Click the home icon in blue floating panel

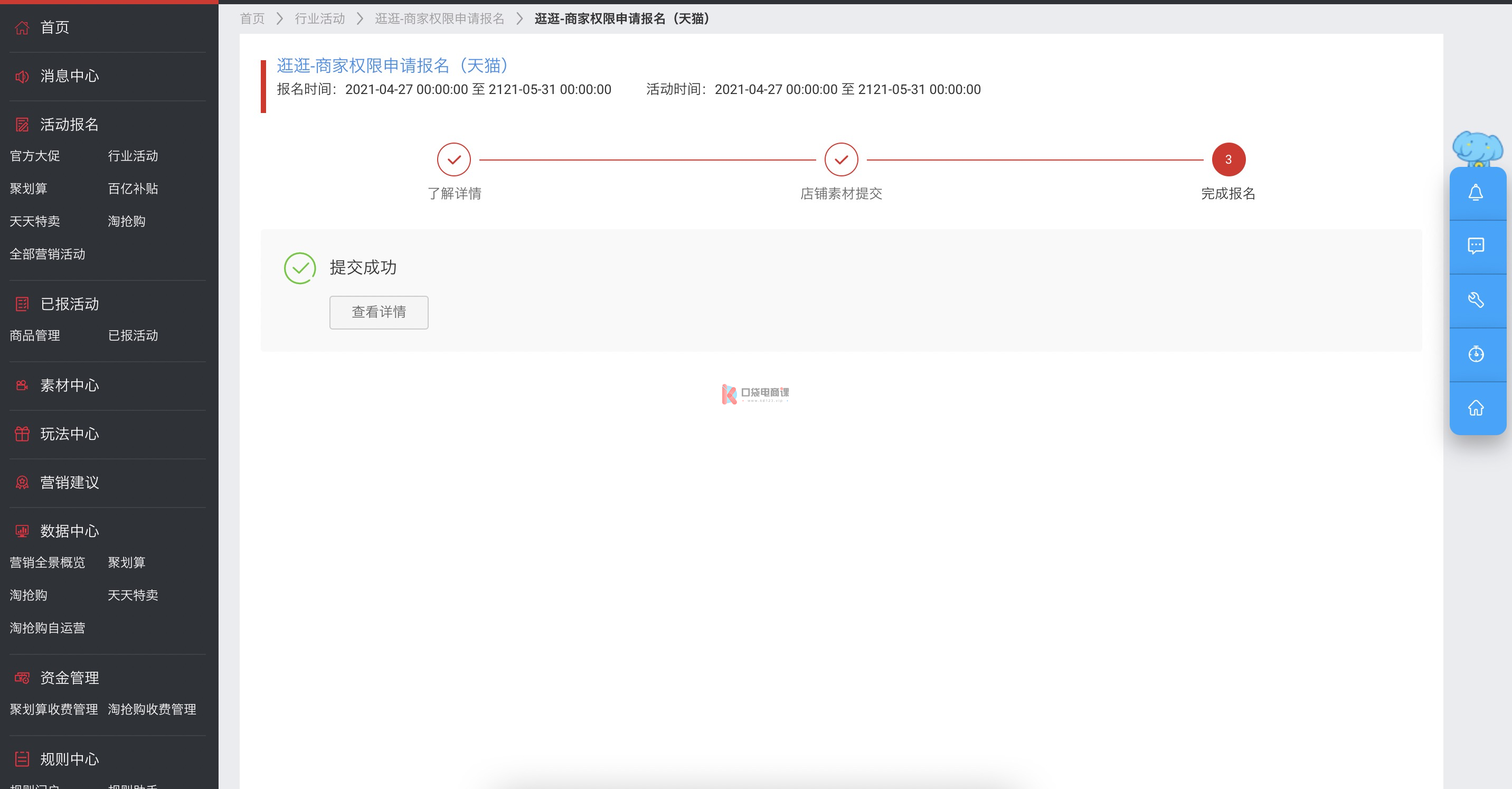[x=1476, y=407]
